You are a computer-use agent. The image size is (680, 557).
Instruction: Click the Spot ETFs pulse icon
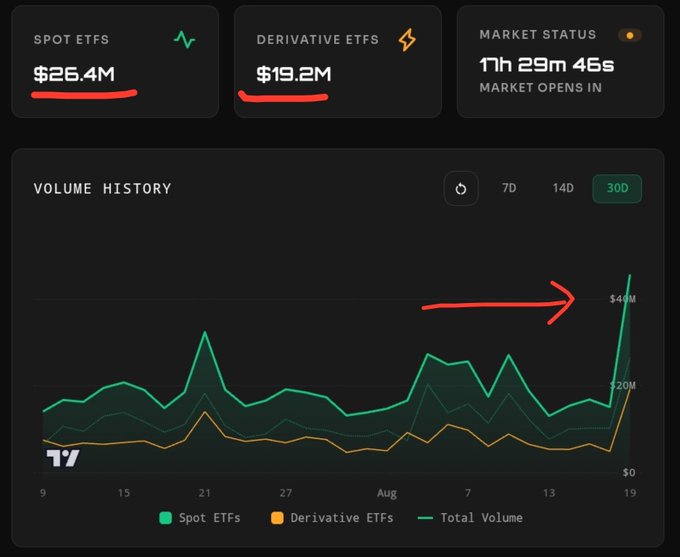tap(184, 39)
